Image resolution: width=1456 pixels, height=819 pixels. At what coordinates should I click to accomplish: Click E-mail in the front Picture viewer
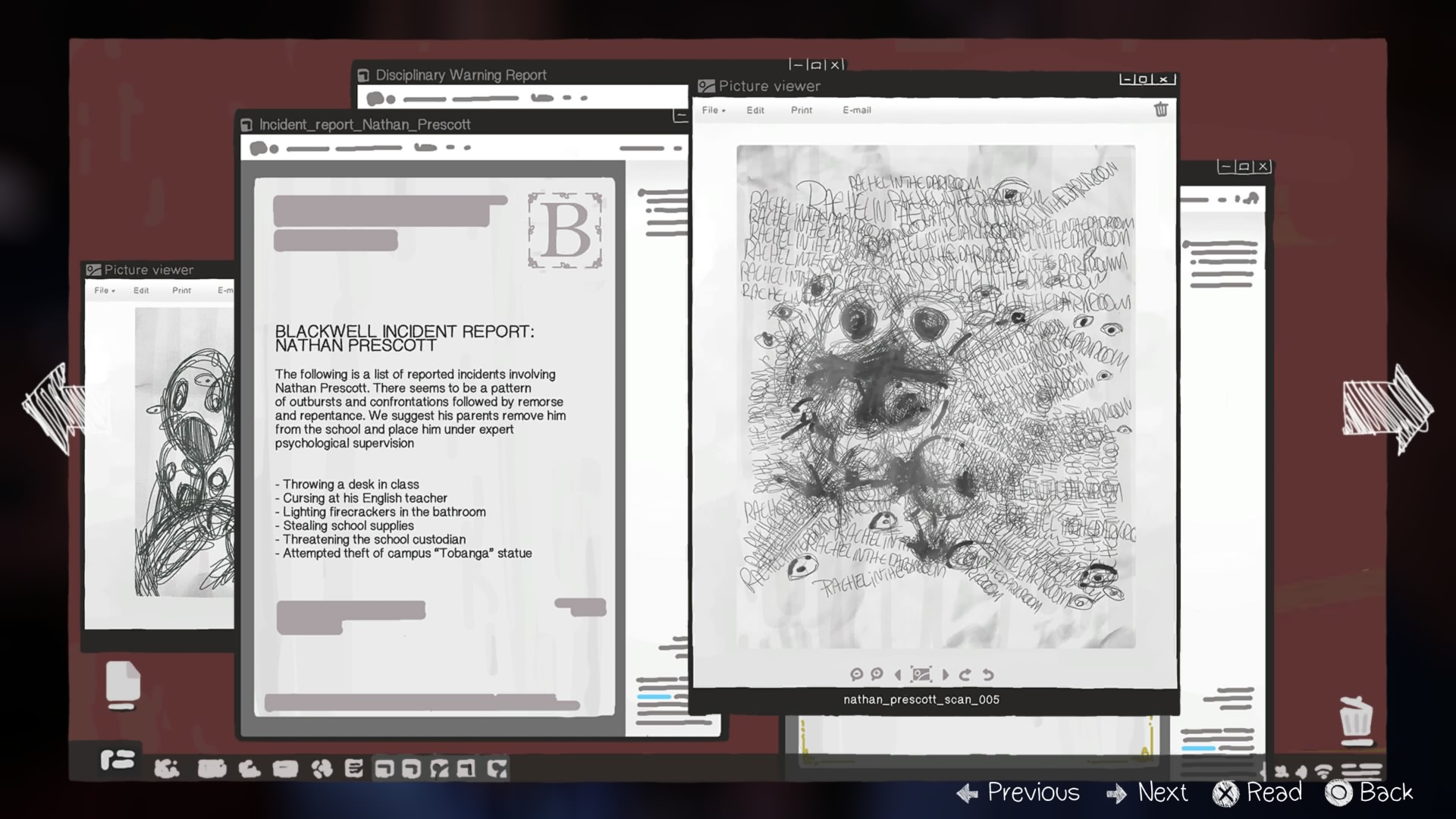857,110
